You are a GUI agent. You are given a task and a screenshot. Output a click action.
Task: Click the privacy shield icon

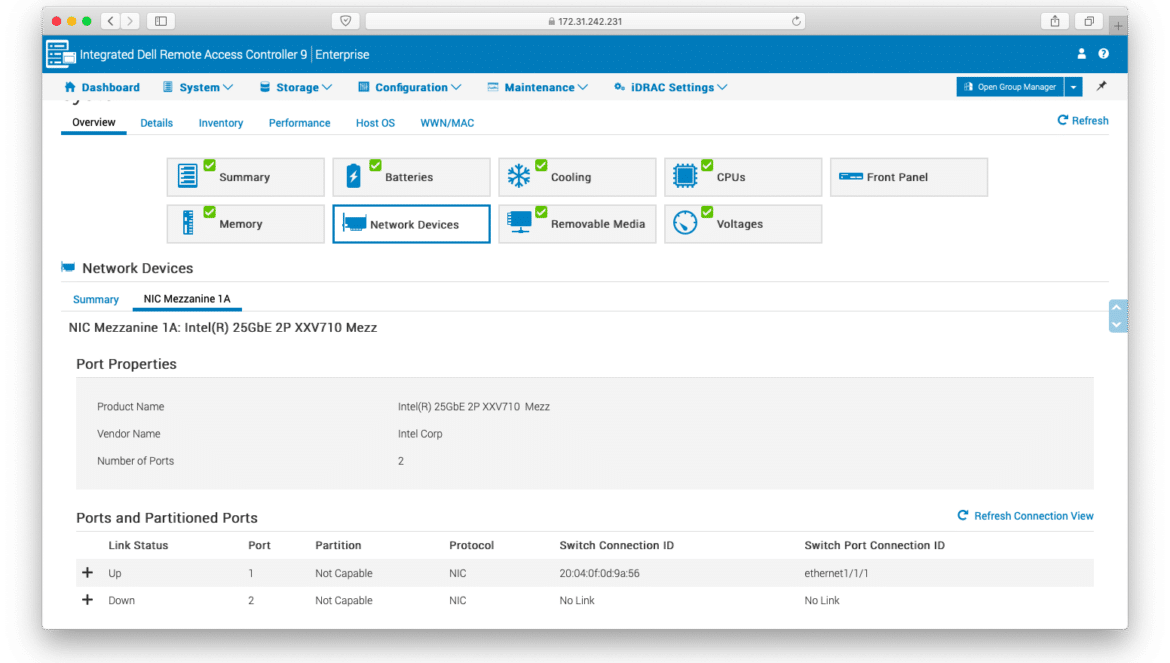tap(345, 21)
